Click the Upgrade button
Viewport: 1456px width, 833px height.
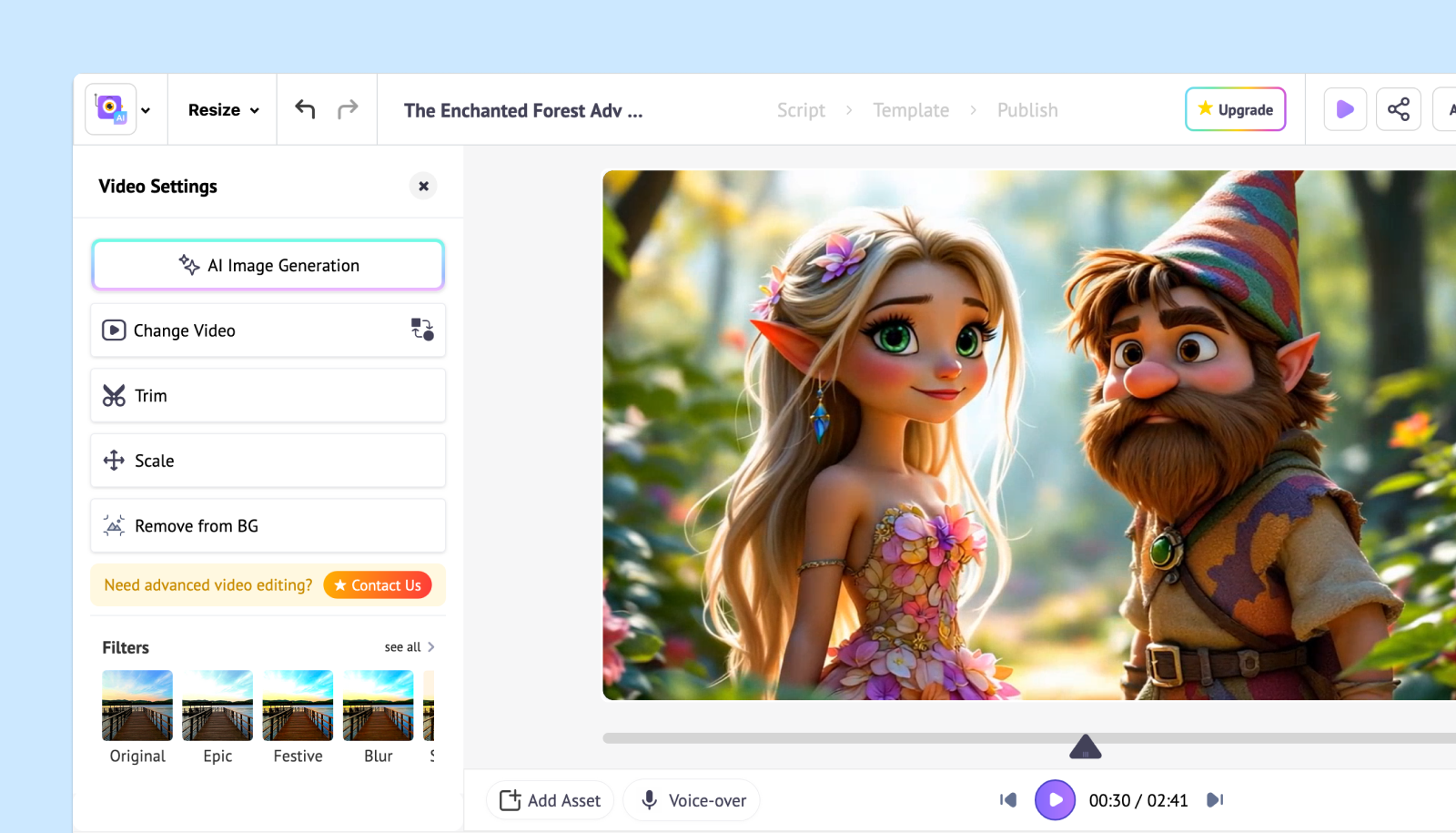(1236, 109)
